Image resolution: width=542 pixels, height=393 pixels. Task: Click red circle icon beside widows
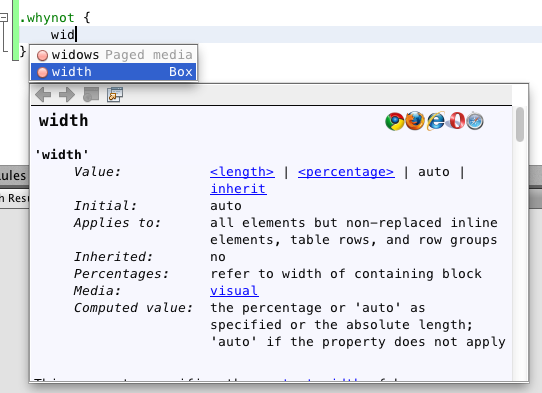pos(43,55)
